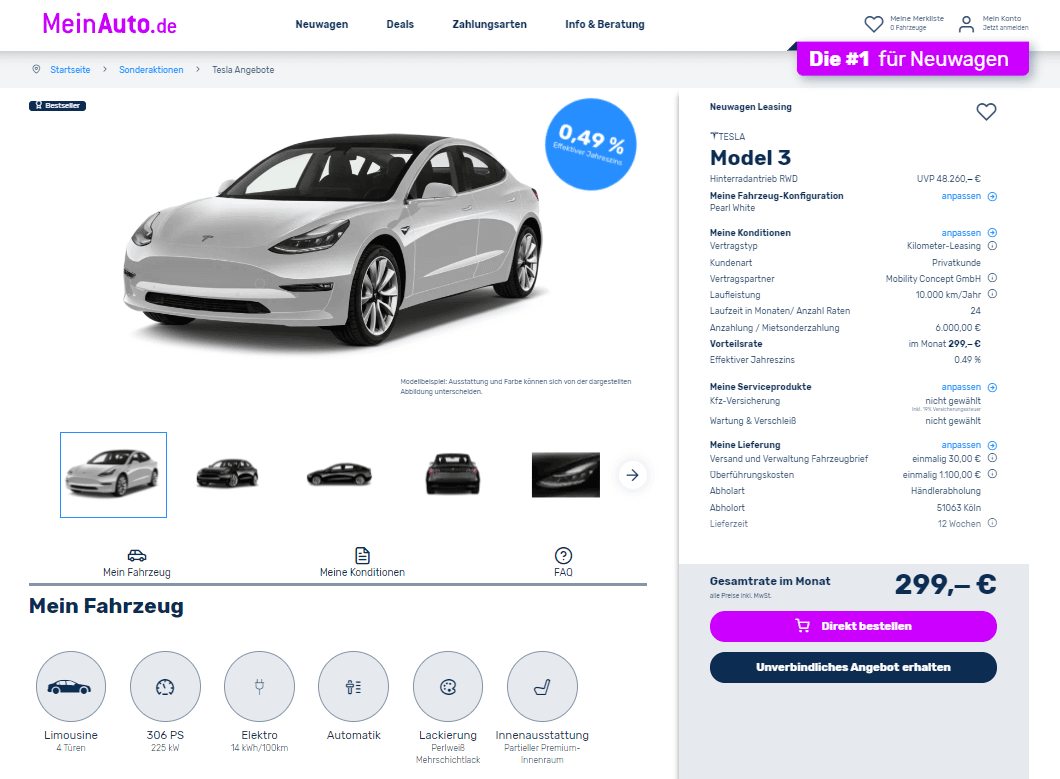
Task: Click info icon beside 10.000 km/Jahr
Action: [992, 294]
